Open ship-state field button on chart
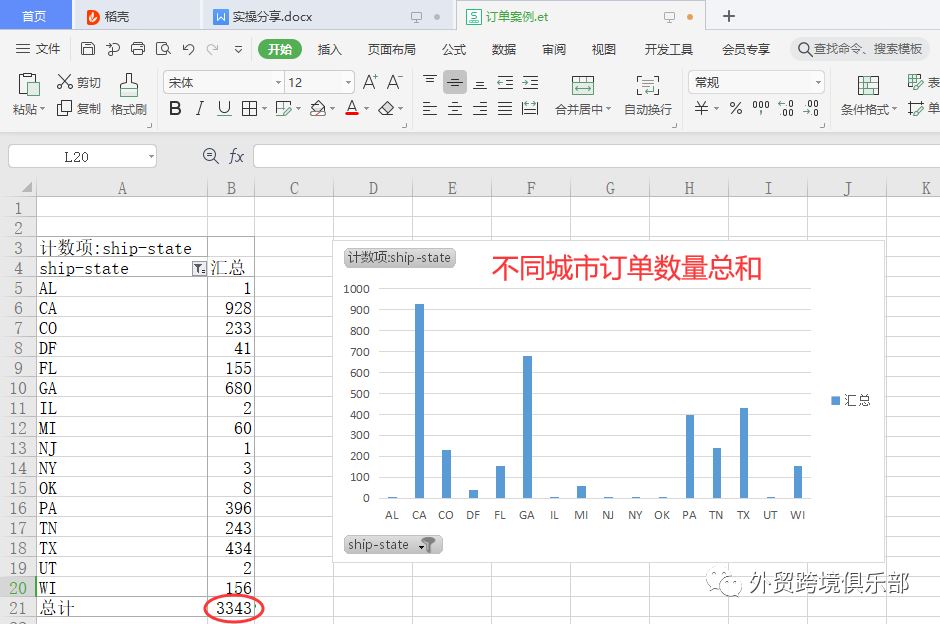 click(393, 544)
